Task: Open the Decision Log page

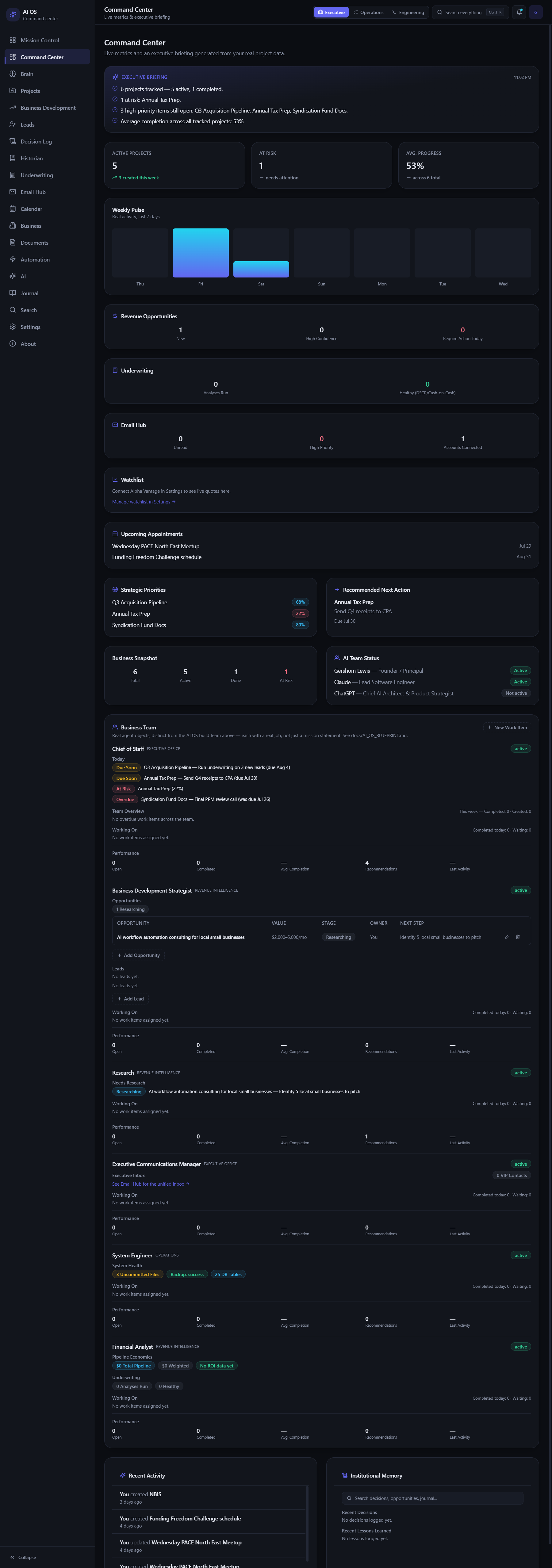Action: coord(48,141)
